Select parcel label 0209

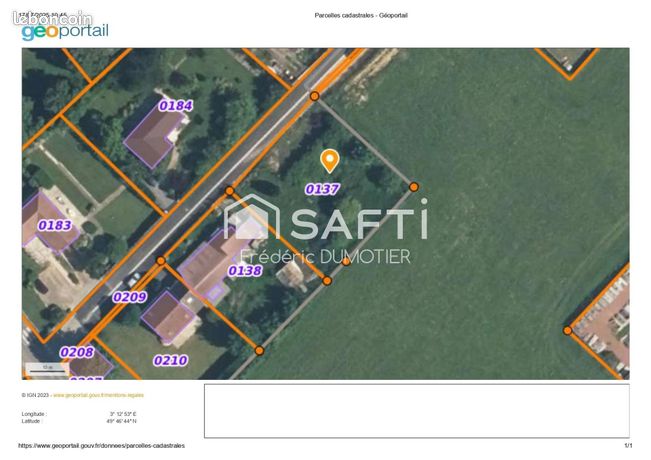130,297
